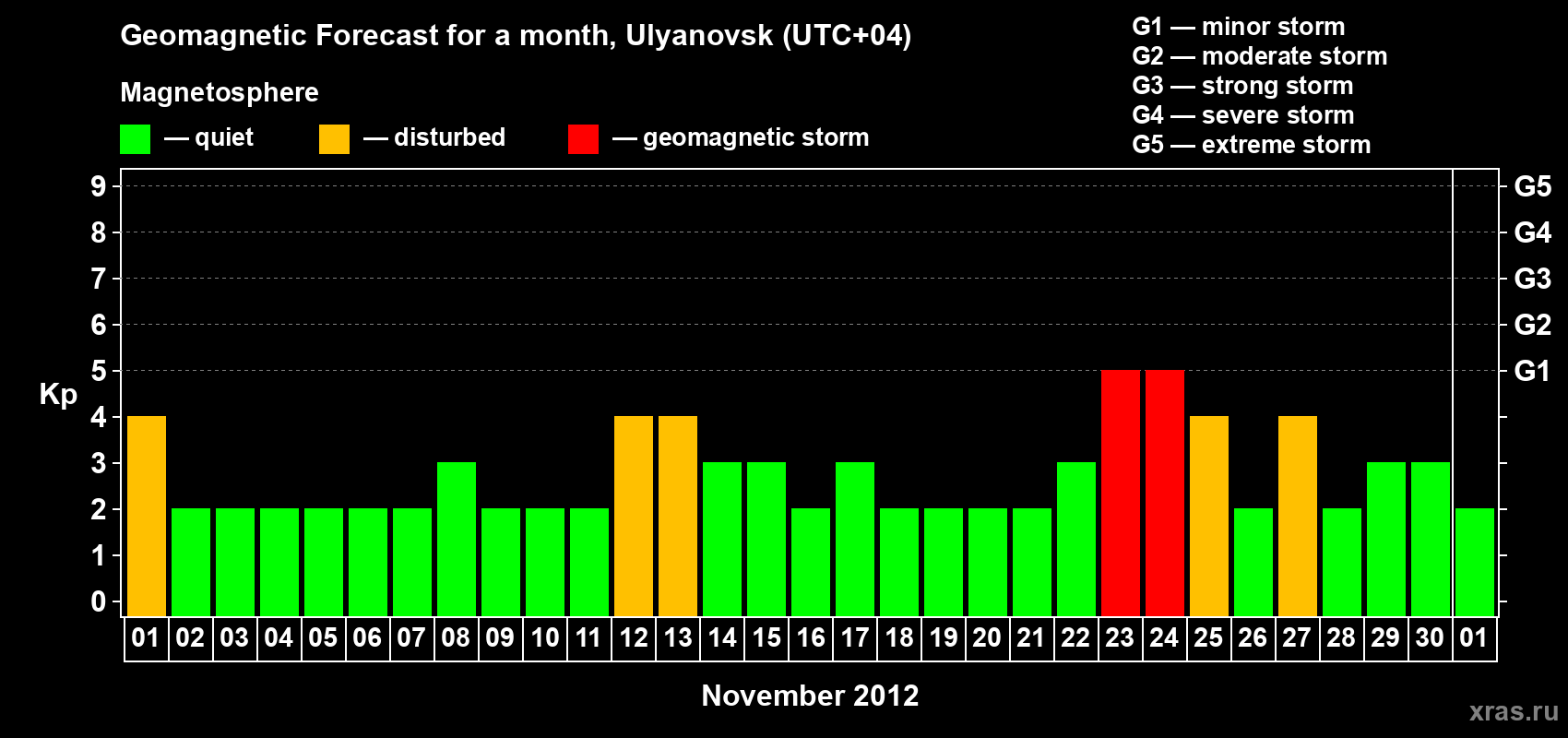This screenshot has height=738, width=1568.
Task: Click the orange bar for November 13
Action: click(x=678, y=516)
